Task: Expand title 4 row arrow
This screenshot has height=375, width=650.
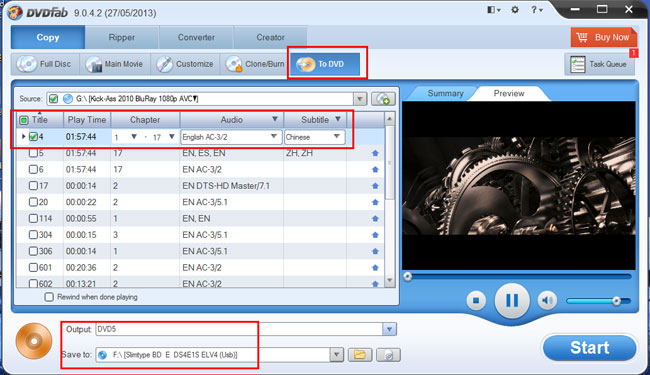Action: tap(23, 137)
